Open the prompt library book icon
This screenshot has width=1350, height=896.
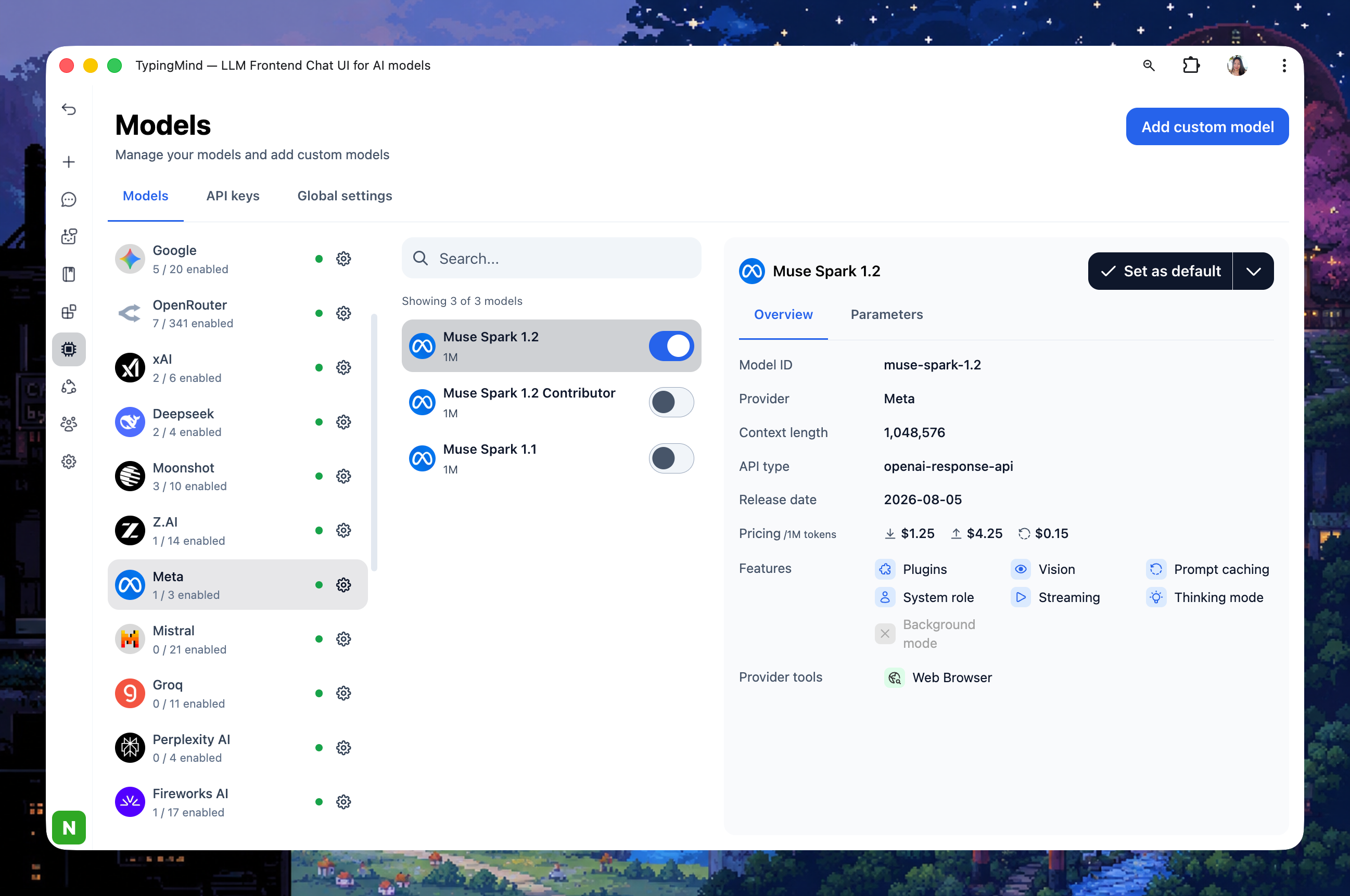point(69,274)
